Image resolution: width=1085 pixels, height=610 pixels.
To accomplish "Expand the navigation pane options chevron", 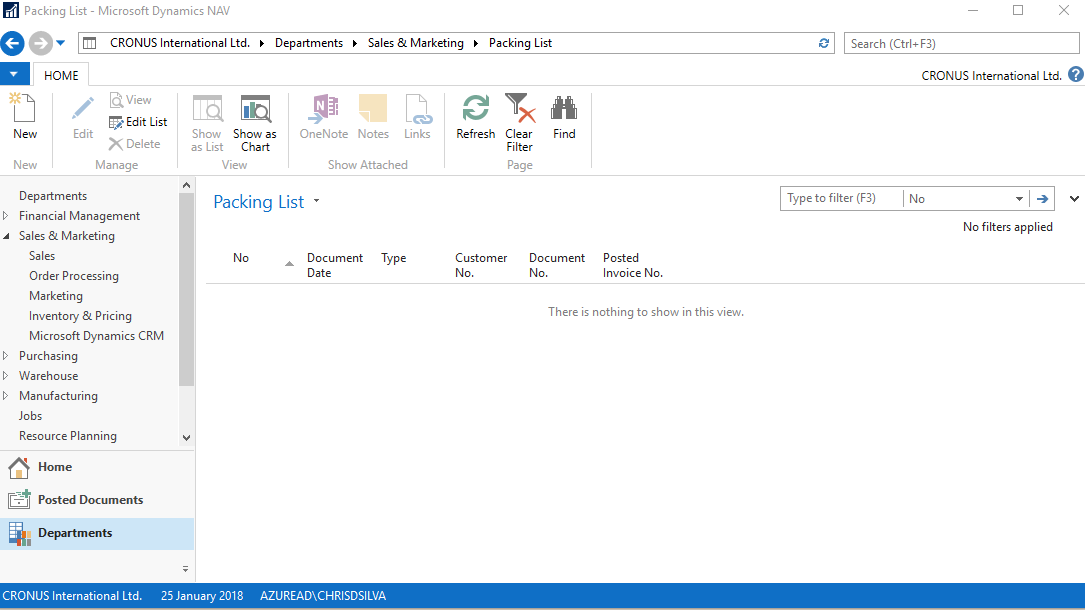I will [x=185, y=569].
